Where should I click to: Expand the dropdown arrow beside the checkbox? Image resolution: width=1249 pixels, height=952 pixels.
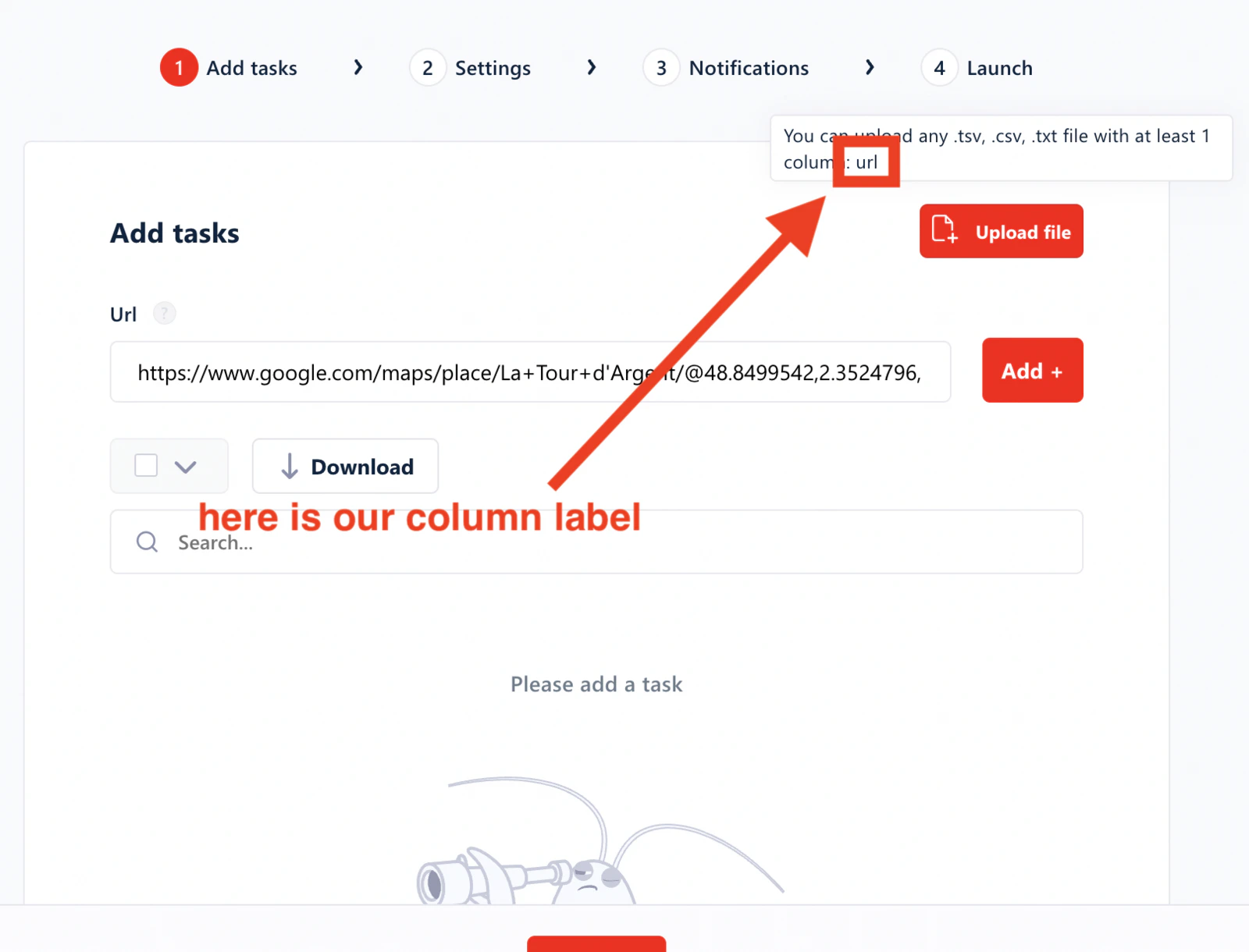pos(185,467)
